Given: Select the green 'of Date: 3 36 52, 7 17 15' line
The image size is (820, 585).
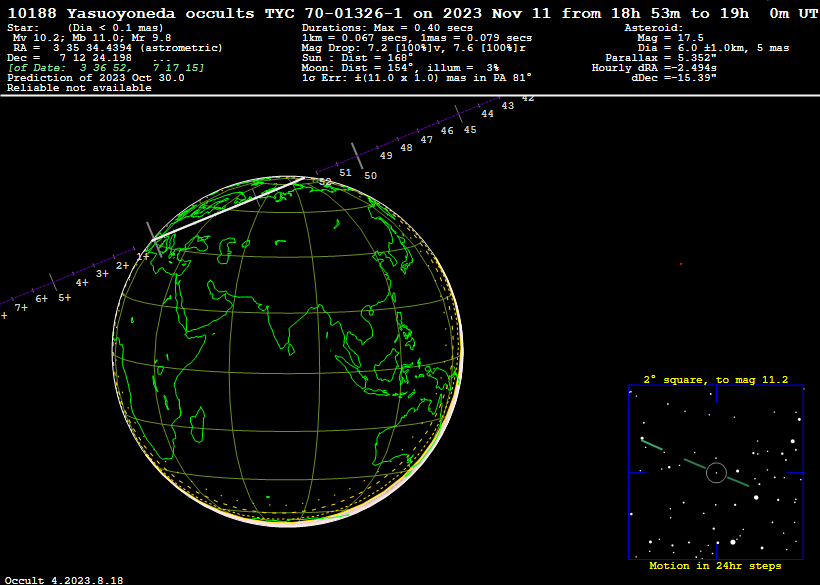Looking at the screenshot, I should pyautogui.click(x=106, y=68).
